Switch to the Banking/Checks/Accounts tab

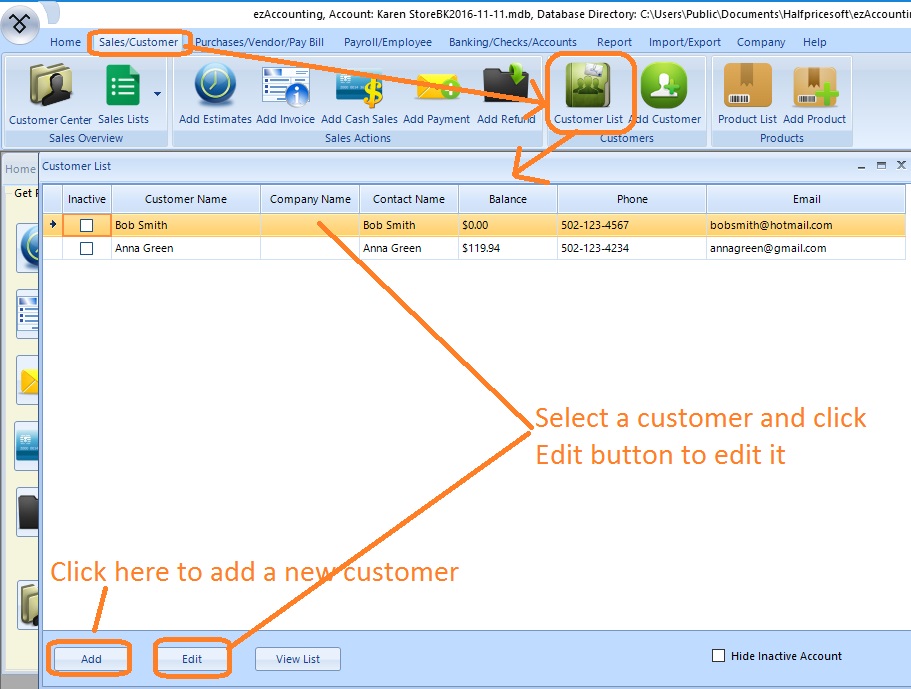tap(512, 42)
